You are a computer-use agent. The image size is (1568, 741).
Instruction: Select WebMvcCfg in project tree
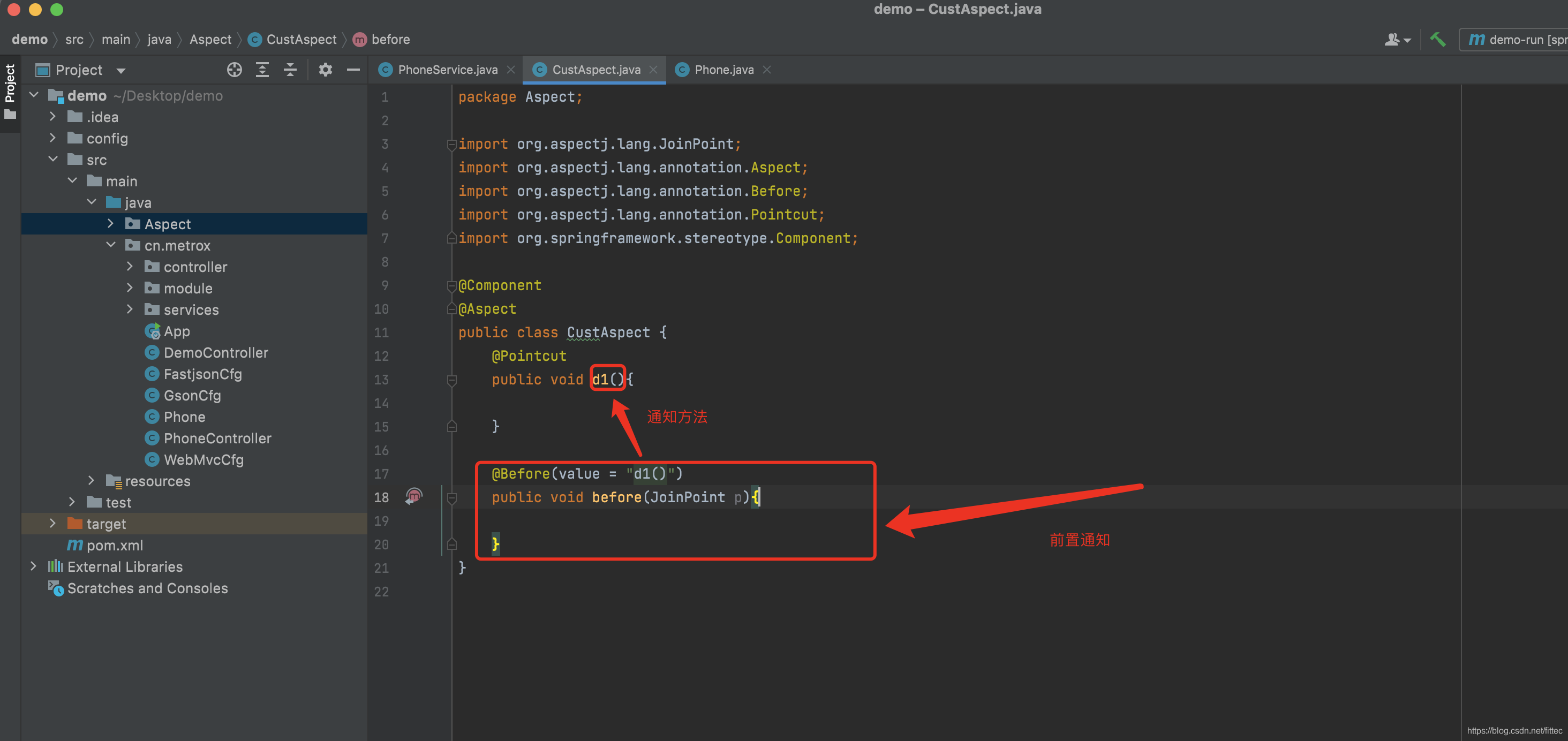pos(195,459)
